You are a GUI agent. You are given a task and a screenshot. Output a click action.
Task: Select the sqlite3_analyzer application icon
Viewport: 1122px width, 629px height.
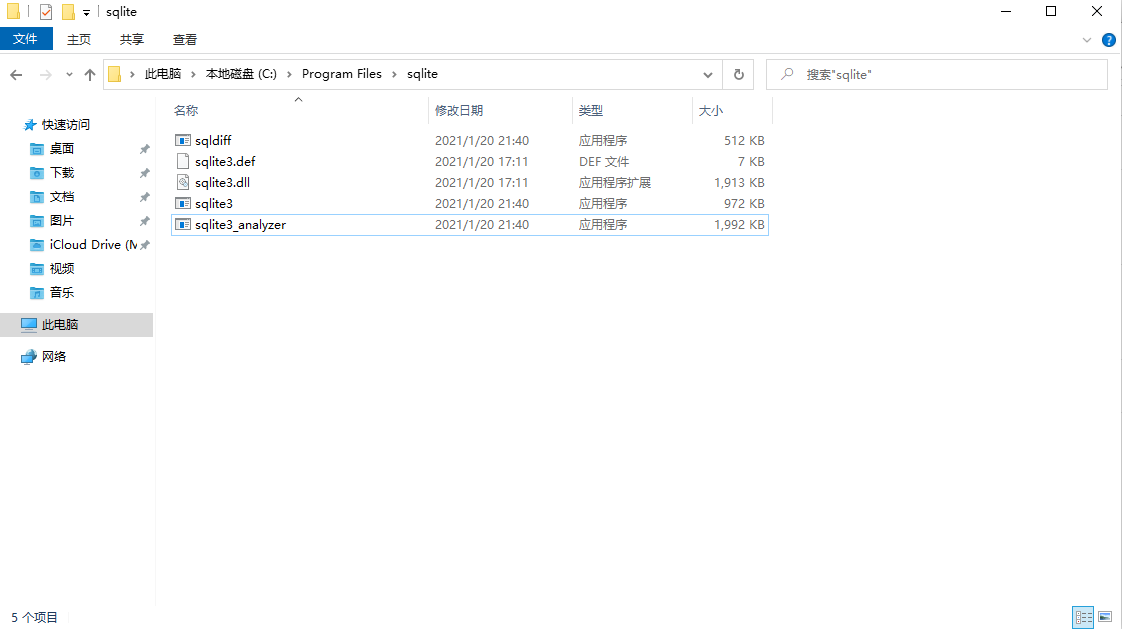pyautogui.click(x=183, y=225)
